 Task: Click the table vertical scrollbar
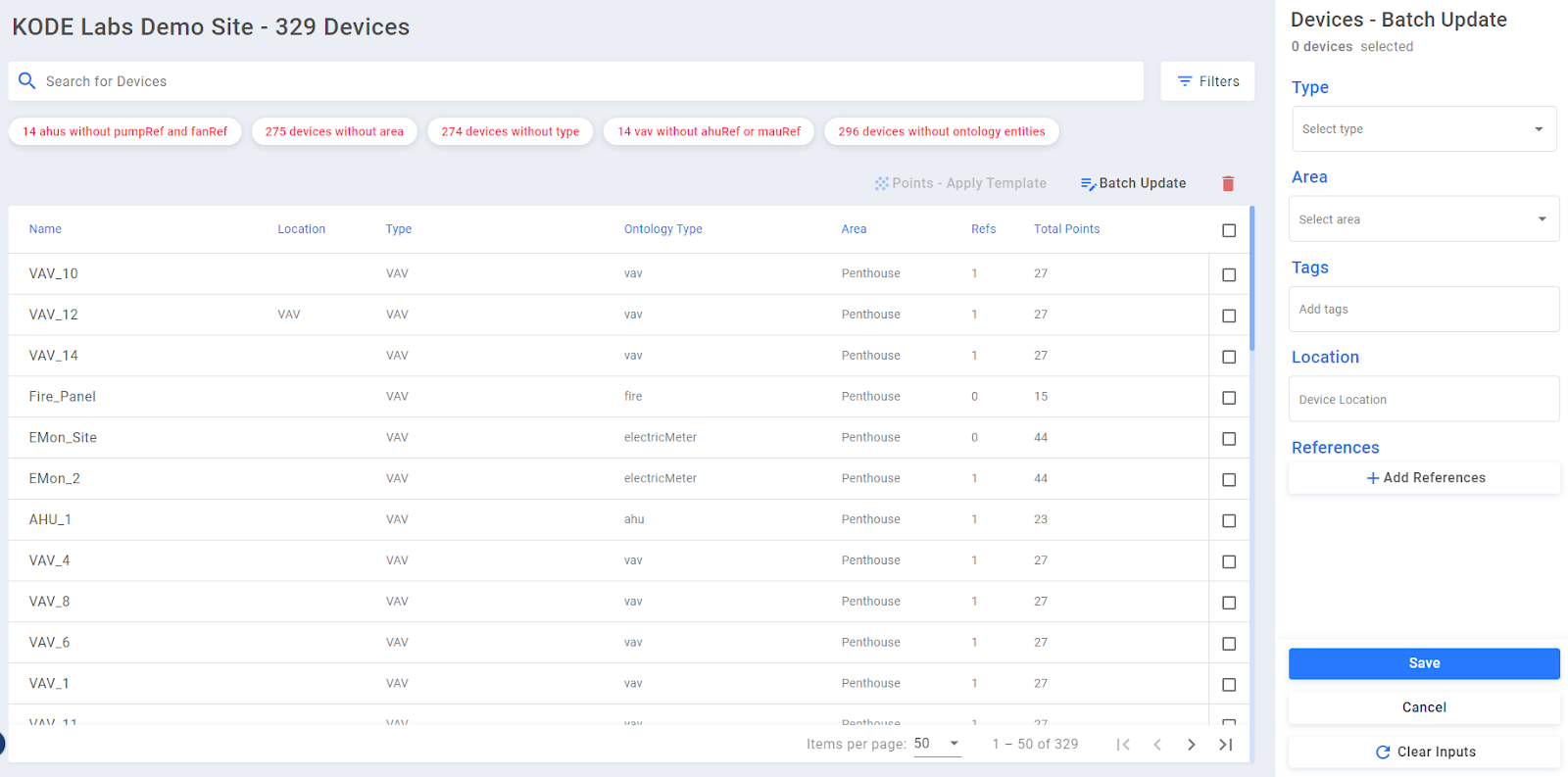1252,279
